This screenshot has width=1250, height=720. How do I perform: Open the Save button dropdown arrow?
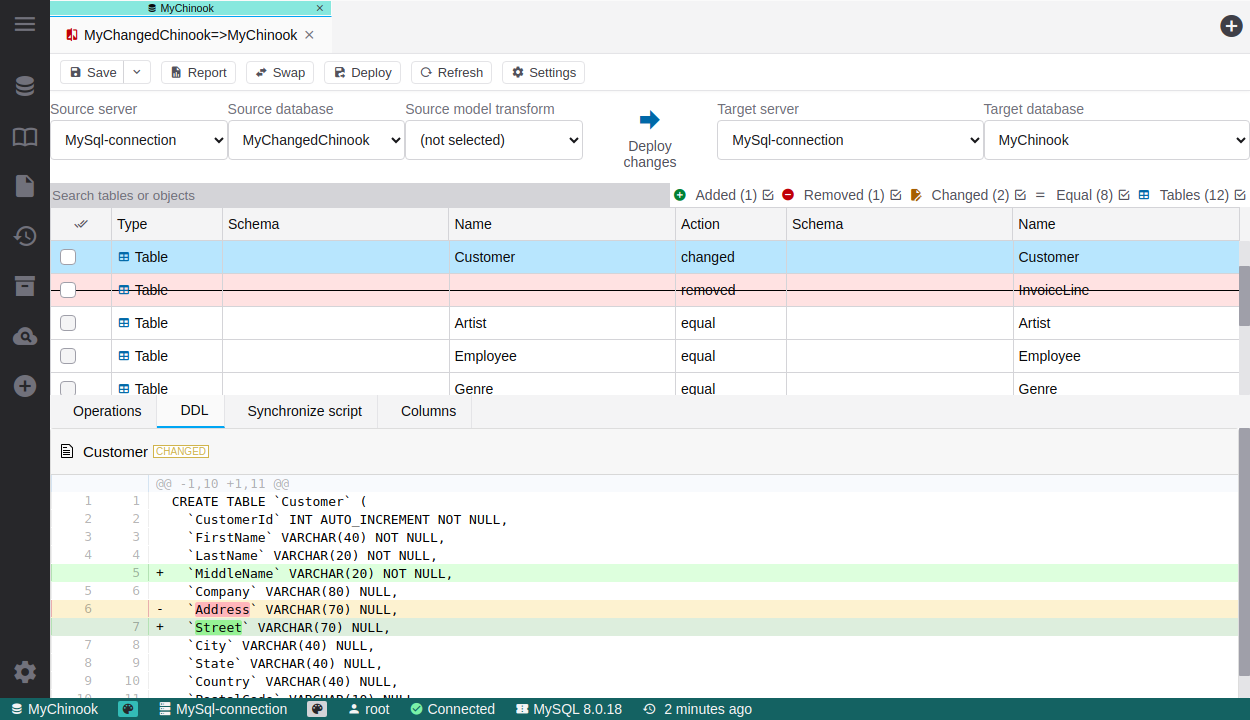click(x=138, y=72)
